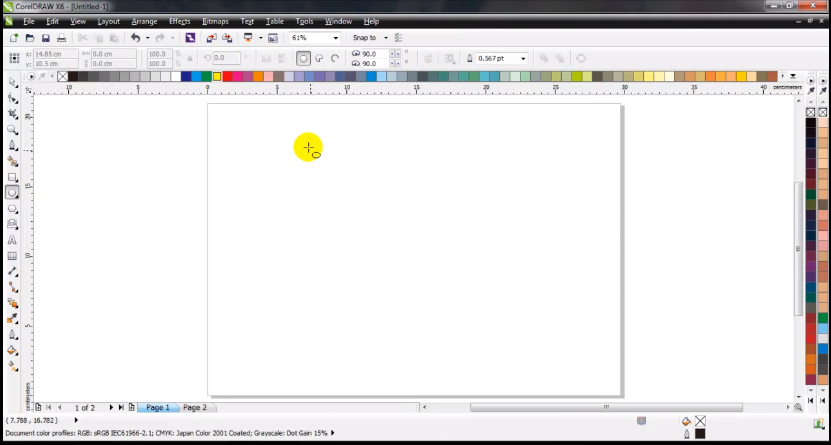Open the Snap options icon
The width and height of the screenshot is (831, 445).
tap(399, 38)
